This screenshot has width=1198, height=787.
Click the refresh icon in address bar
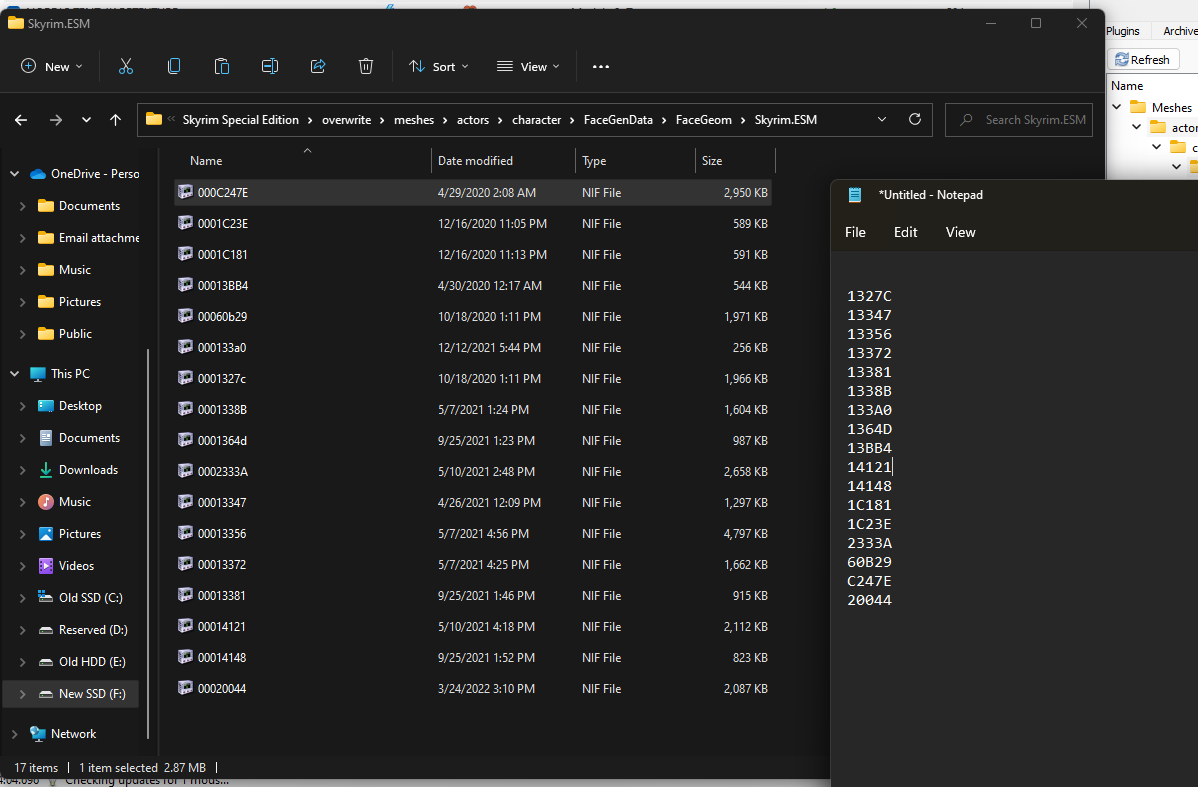(915, 119)
